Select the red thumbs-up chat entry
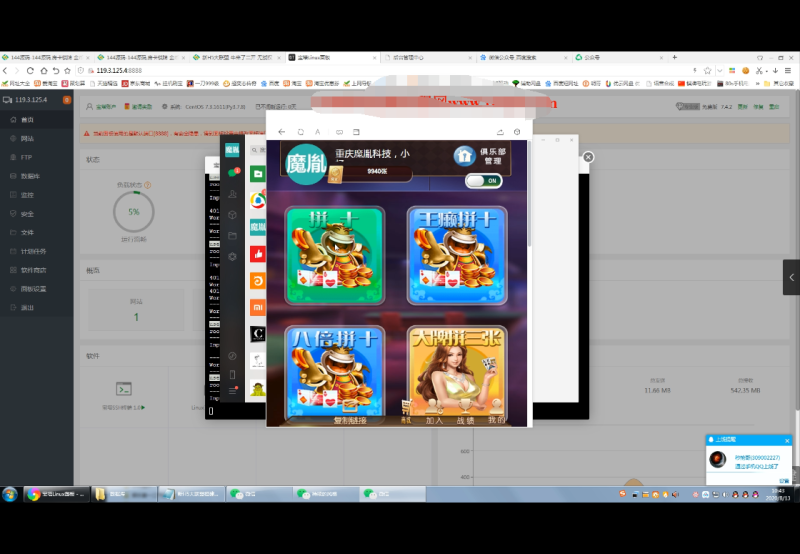This screenshot has width=800, height=554. (258, 254)
